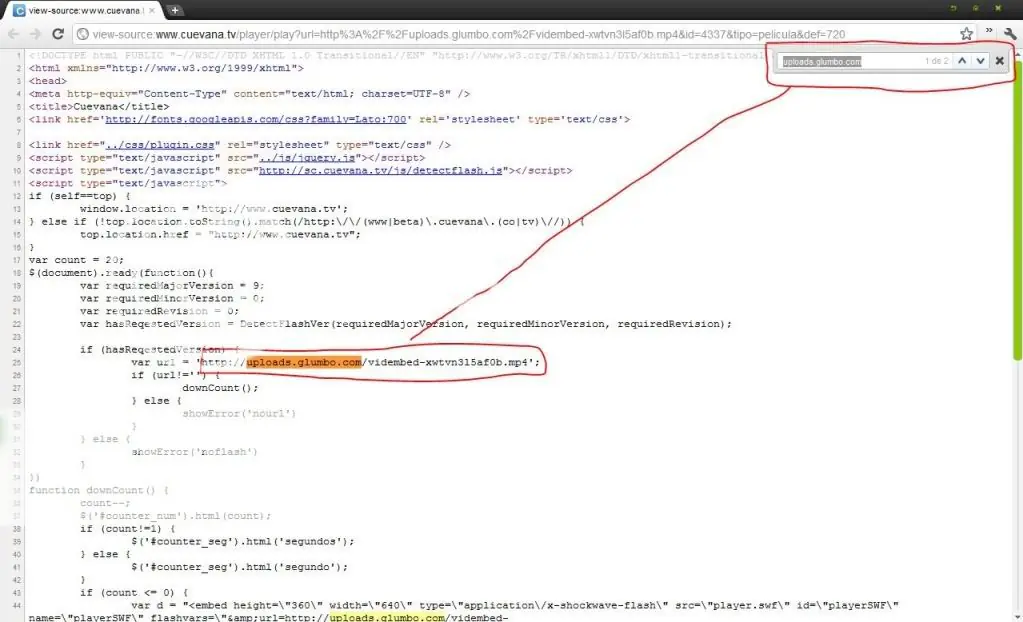Bookmark this page with the star icon
Image resolution: width=1023 pixels, height=622 pixels.
pos(966,34)
